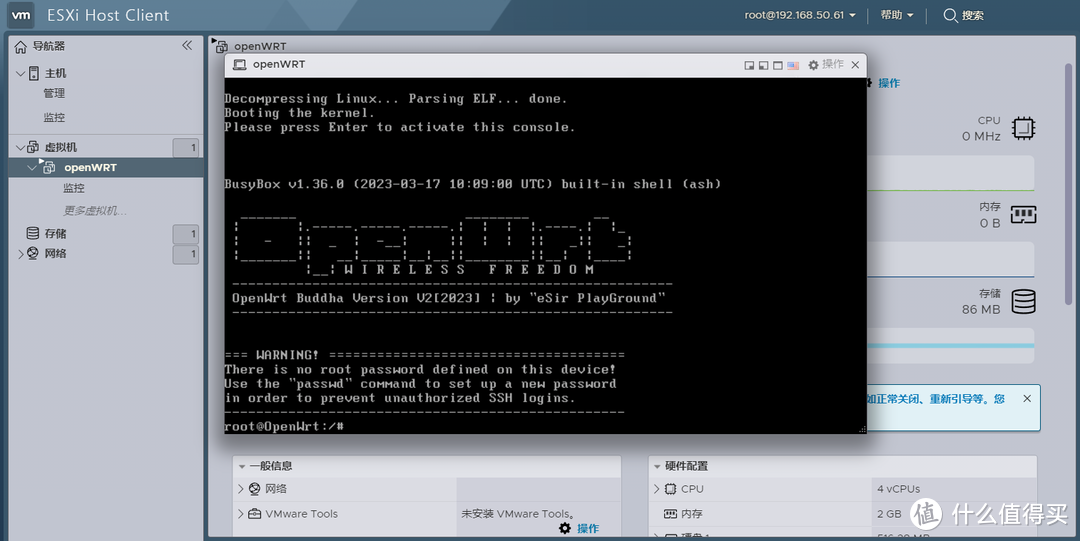Image resolution: width=1080 pixels, height=541 pixels.
Task: Click inside the openWRT console terminal
Action: 545,255
